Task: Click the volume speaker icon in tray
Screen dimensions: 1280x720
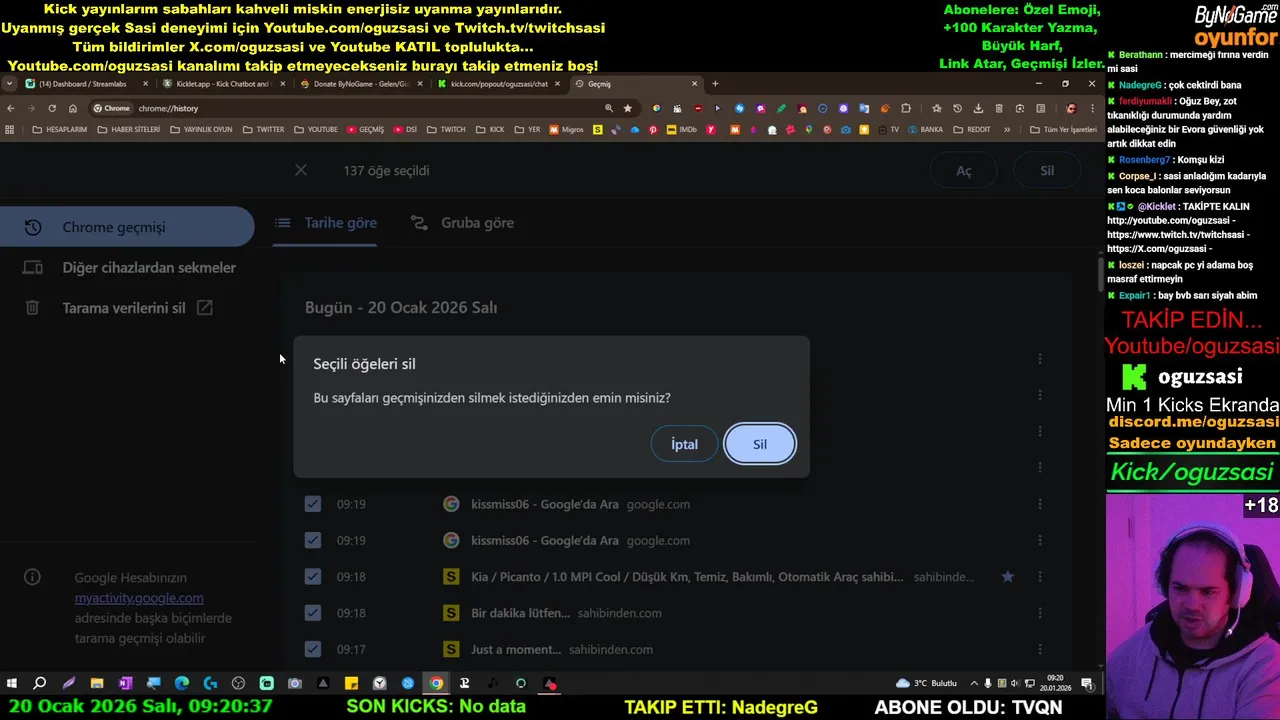Action: point(1016,684)
